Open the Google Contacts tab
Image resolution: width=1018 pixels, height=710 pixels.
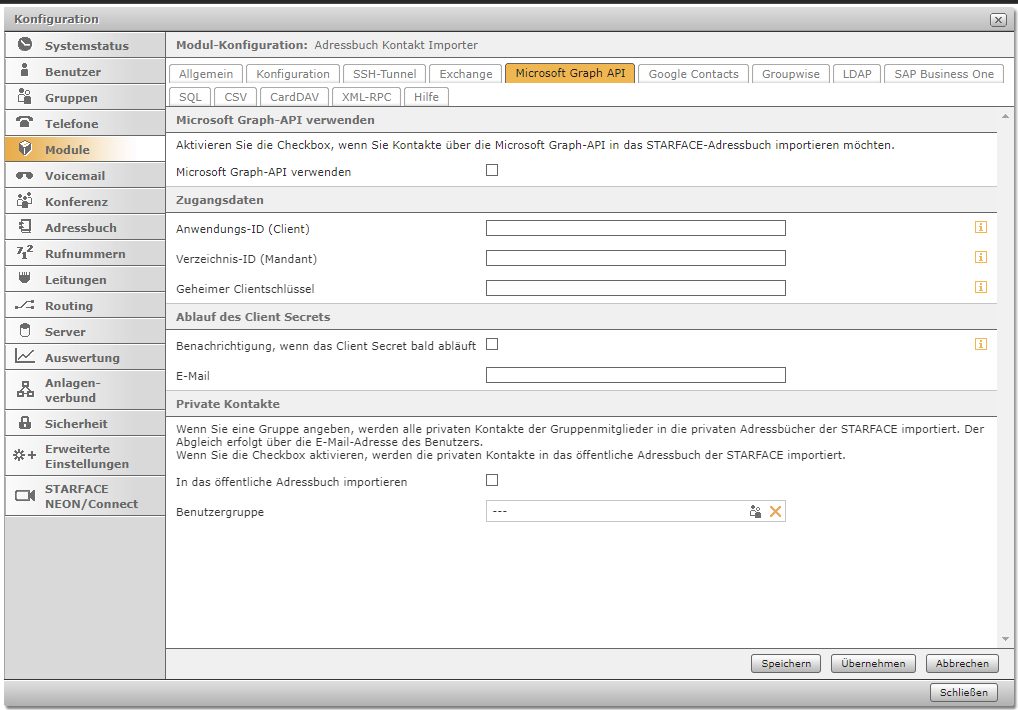click(x=693, y=74)
